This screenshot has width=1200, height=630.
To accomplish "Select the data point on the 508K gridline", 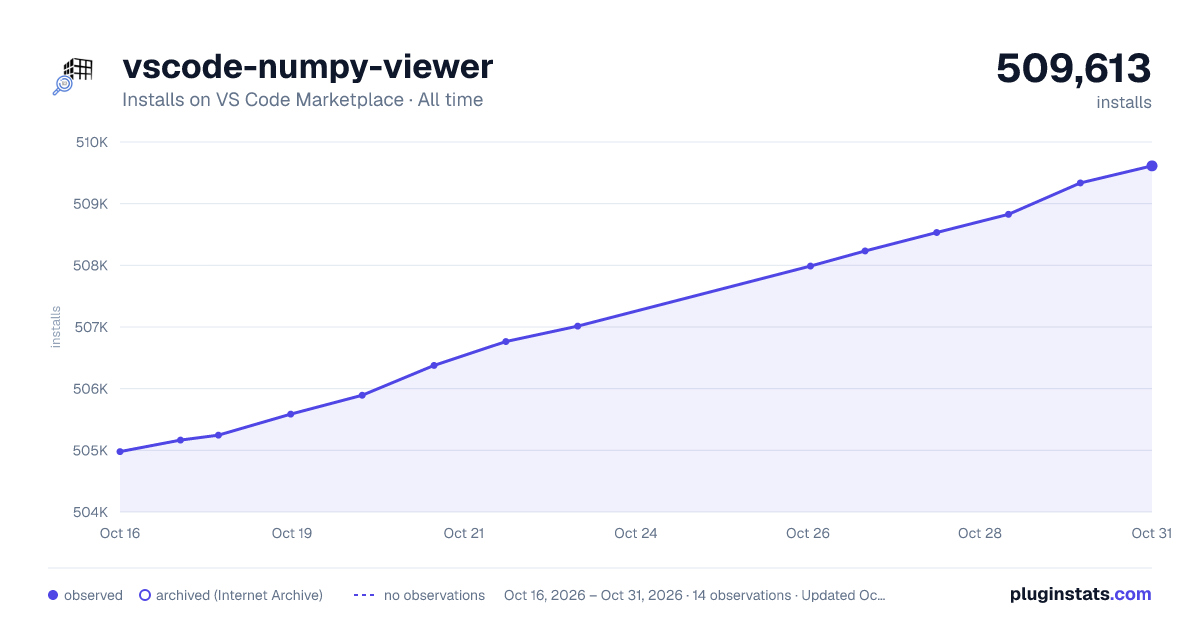I will pyautogui.click(x=810, y=266).
